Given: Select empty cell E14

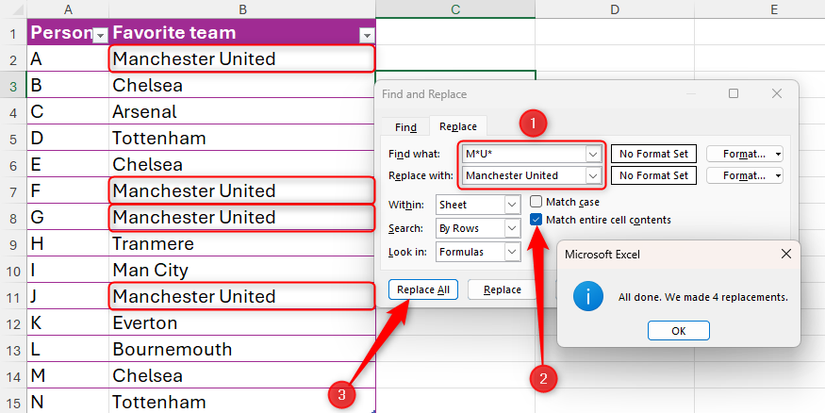Looking at the screenshot, I should [759, 376].
